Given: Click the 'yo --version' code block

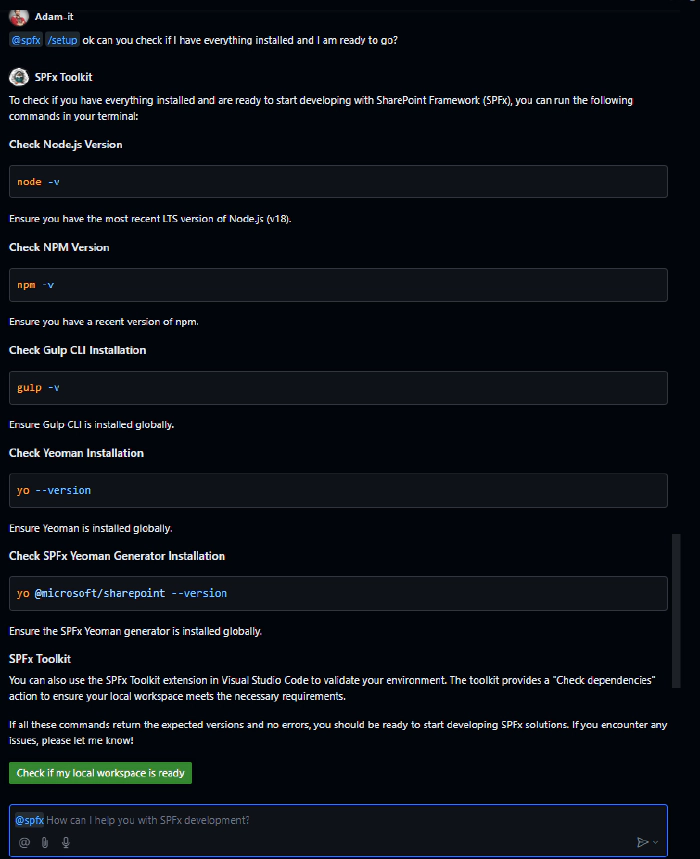Looking at the screenshot, I should (x=337, y=490).
